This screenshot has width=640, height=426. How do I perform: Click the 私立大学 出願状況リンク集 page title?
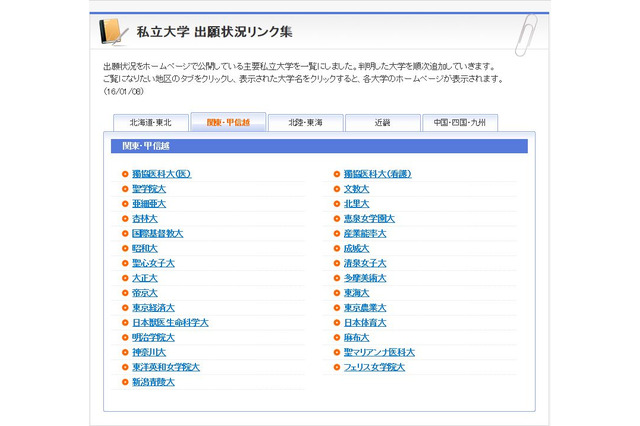214,32
